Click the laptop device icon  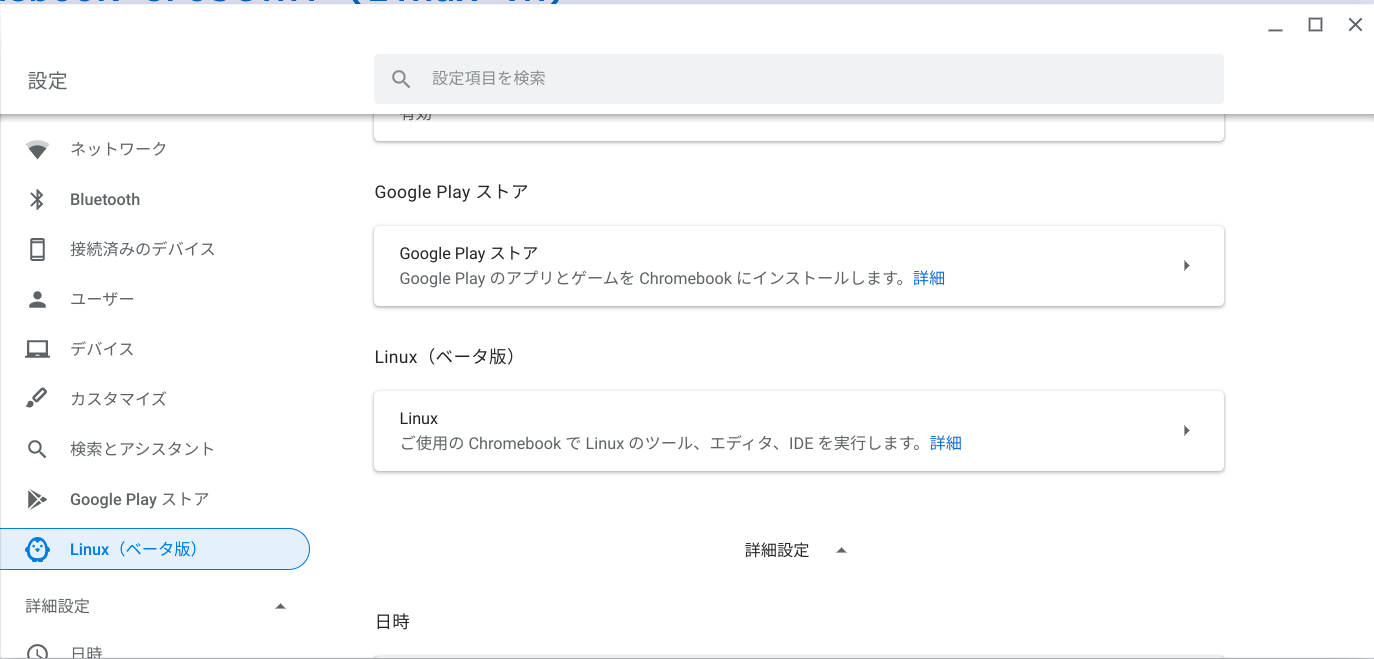coord(37,349)
